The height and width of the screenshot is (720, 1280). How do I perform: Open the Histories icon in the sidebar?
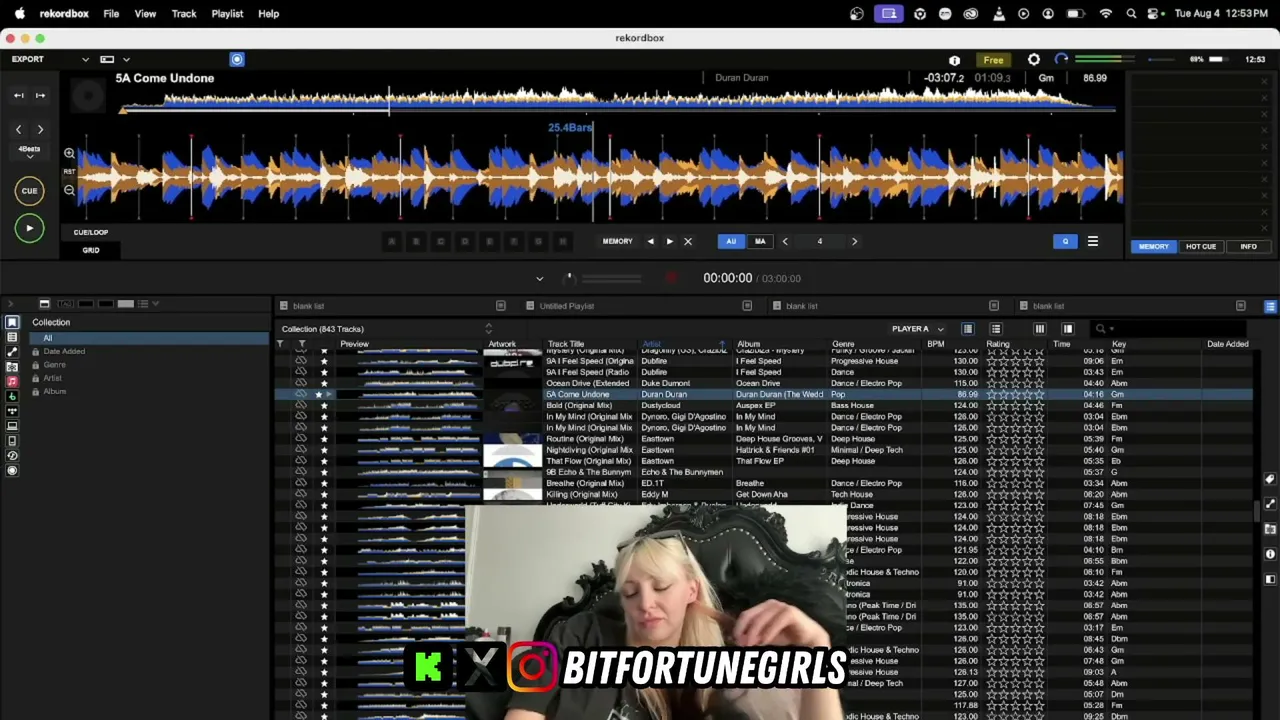pos(12,455)
